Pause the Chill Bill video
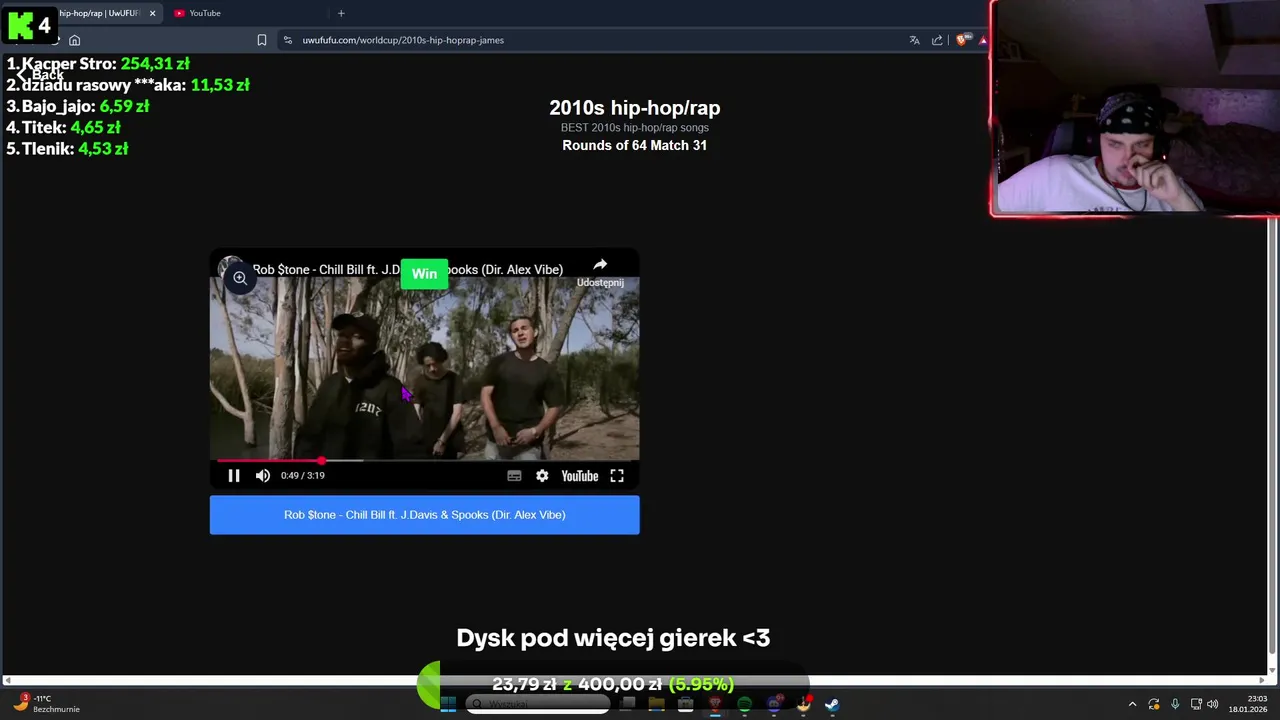The width and height of the screenshot is (1280, 720). point(234,476)
